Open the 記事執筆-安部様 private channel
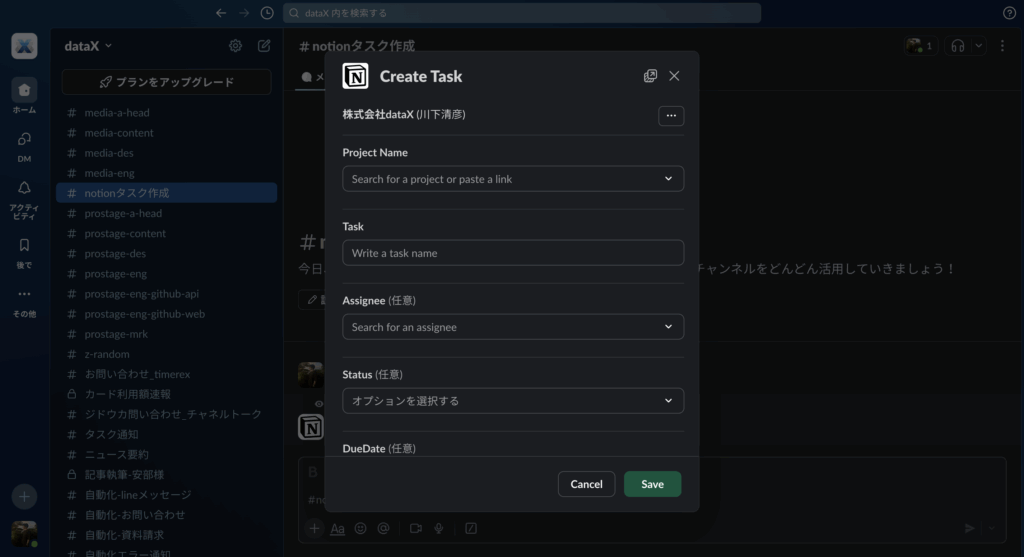 (167, 475)
